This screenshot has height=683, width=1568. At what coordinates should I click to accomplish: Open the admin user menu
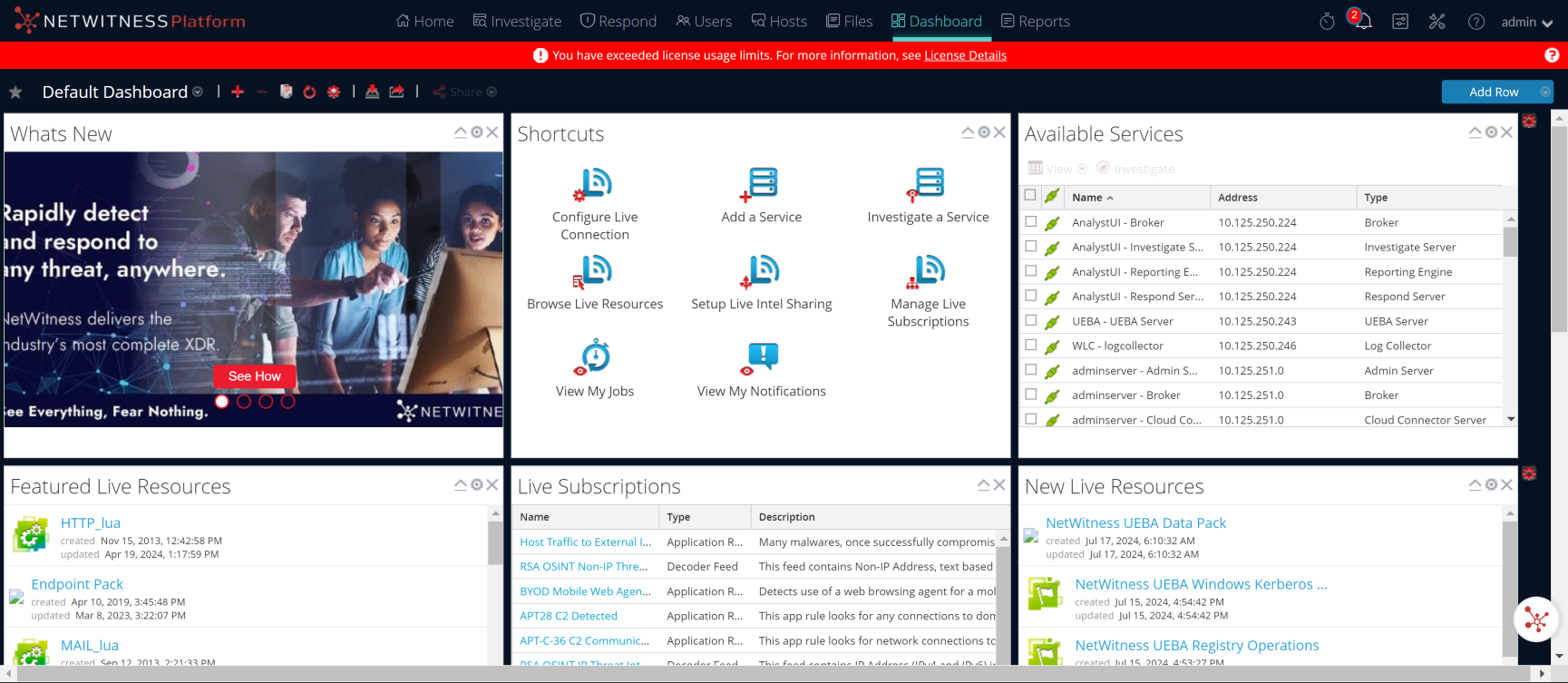[x=1527, y=22]
